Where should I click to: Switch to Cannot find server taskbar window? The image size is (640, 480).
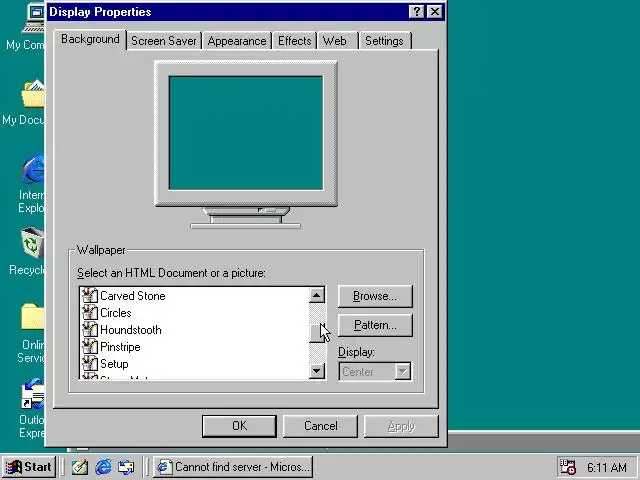pyautogui.click(x=233, y=467)
